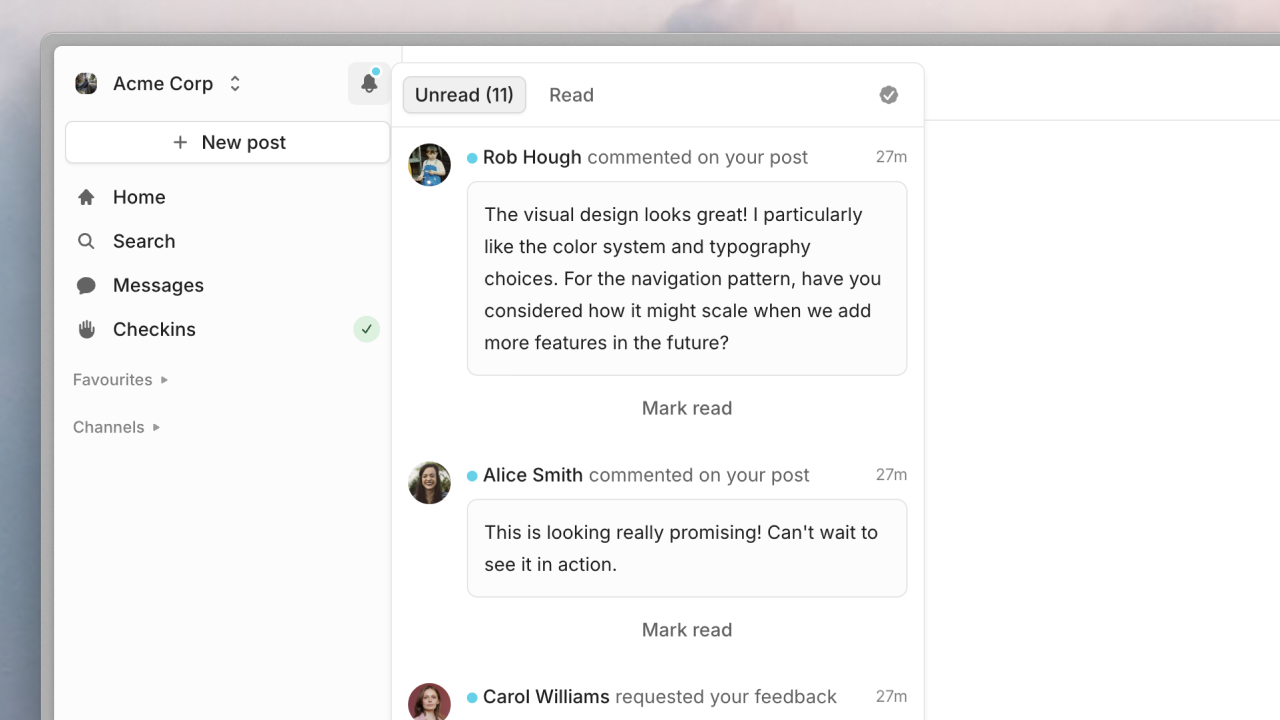Expand the Channels section
Viewport: 1280px width, 720px height.
click(x=156, y=427)
